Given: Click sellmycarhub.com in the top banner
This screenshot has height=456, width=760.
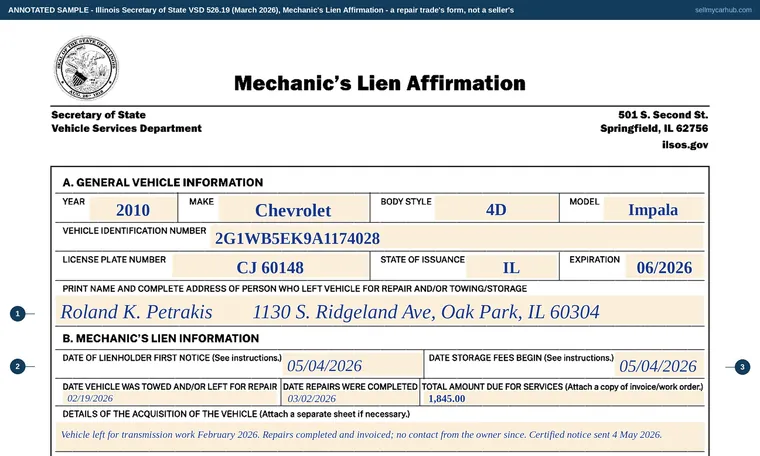Looking at the screenshot, I should click(723, 10).
